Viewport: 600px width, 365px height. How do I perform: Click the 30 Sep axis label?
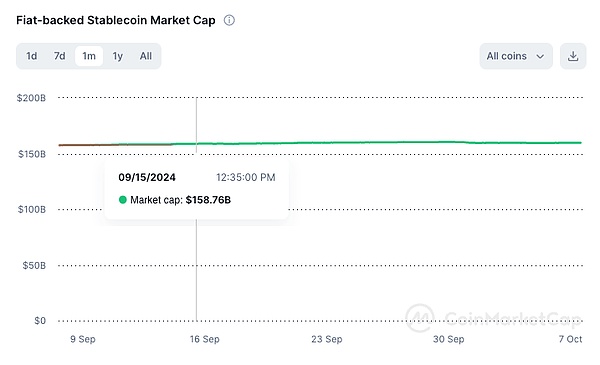[448, 339]
